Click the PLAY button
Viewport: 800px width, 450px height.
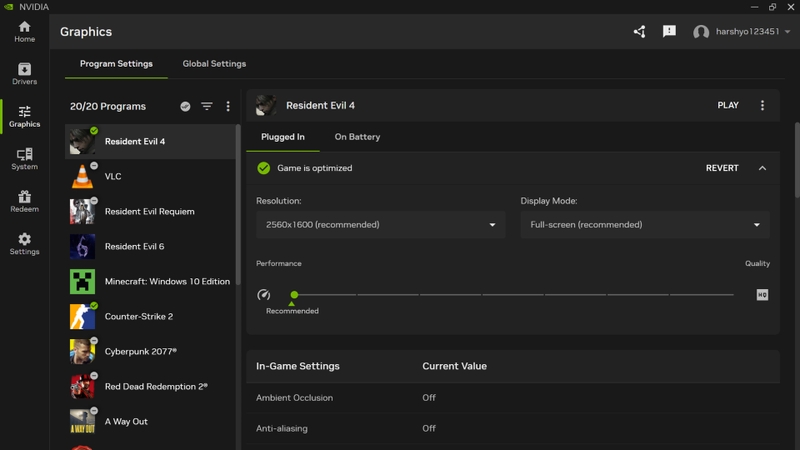point(728,105)
